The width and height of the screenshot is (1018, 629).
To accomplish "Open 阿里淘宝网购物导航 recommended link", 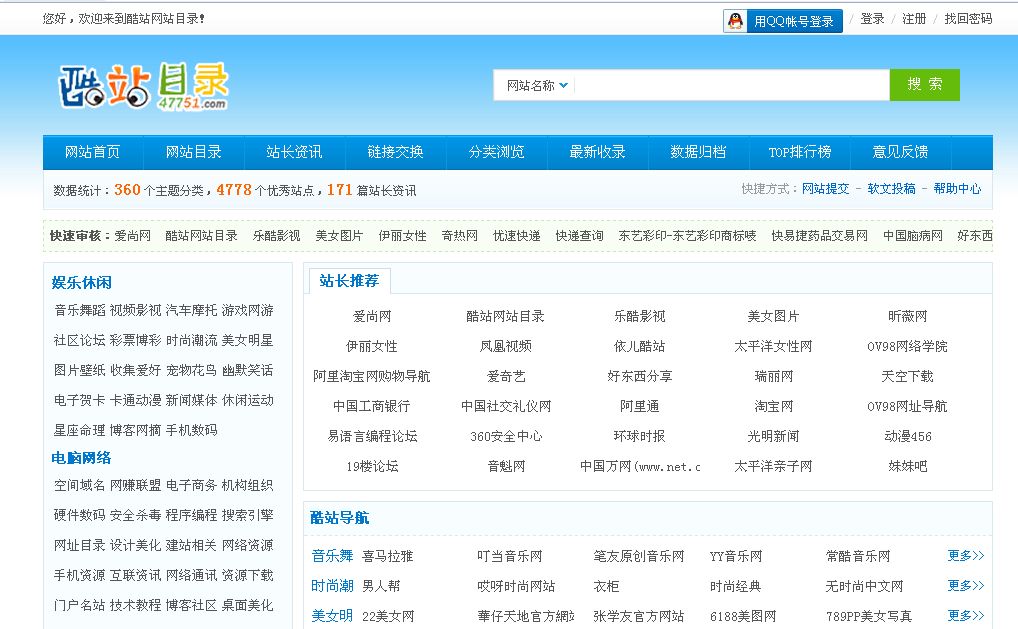I will [x=371, y=376].
